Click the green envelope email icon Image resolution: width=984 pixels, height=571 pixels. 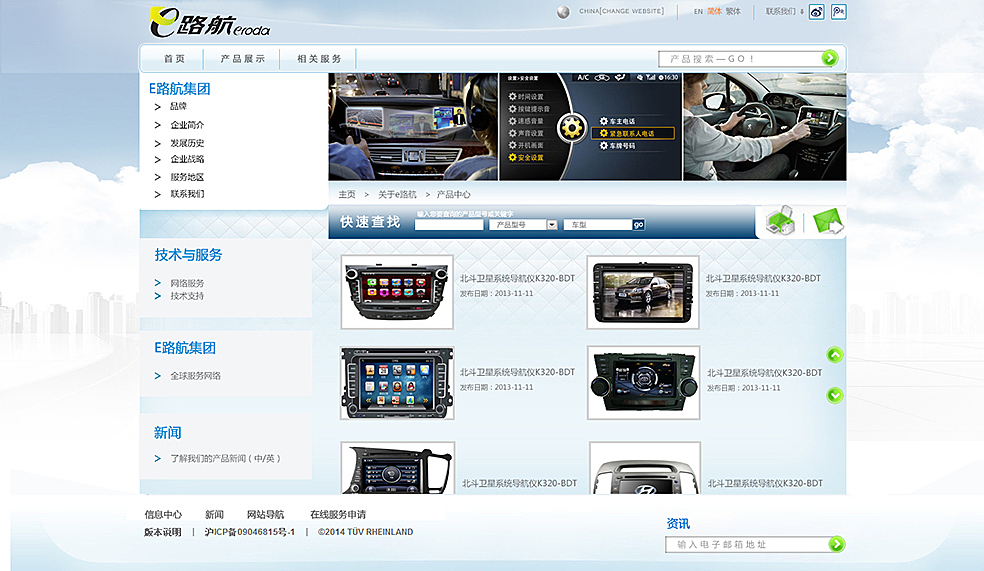[x=828, y=221]
